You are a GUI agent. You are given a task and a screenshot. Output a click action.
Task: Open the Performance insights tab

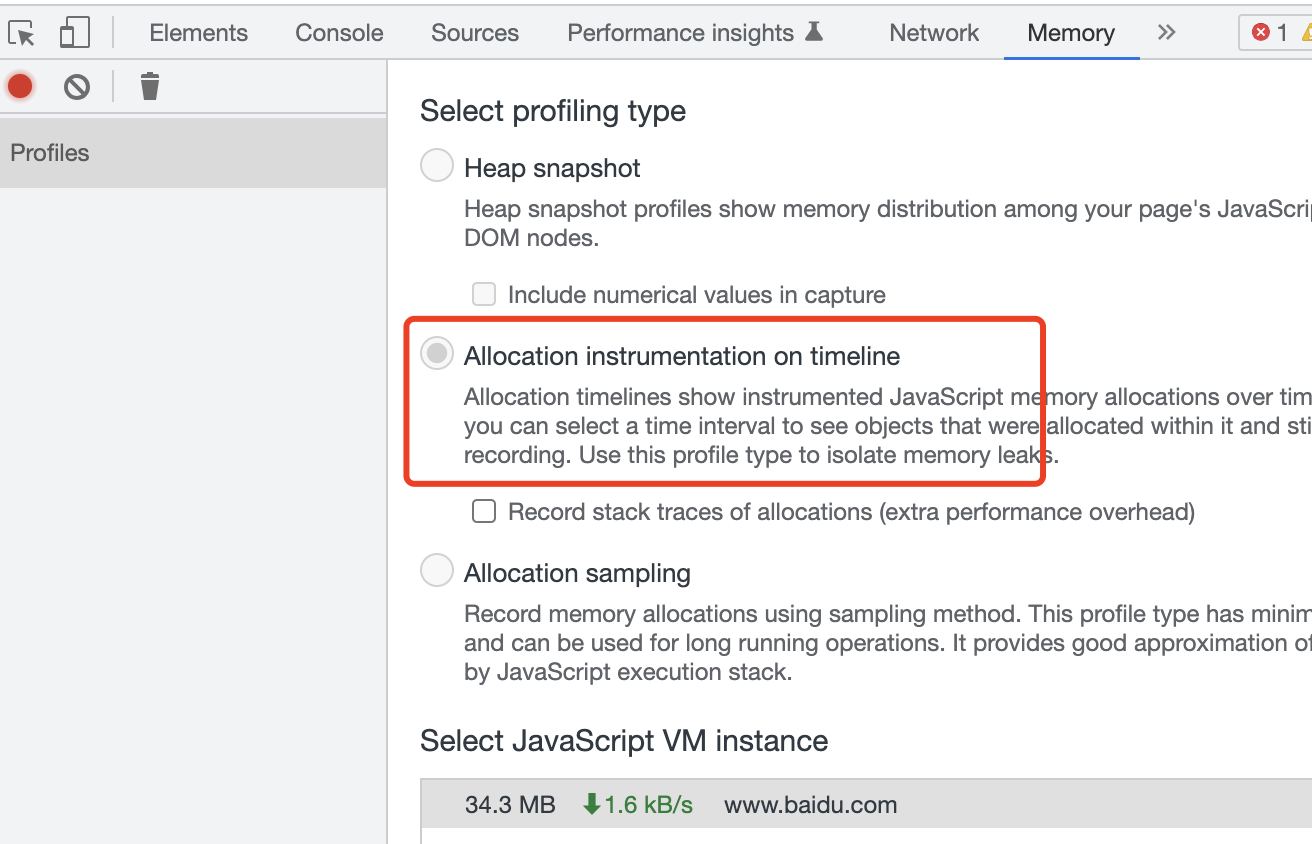680,33
